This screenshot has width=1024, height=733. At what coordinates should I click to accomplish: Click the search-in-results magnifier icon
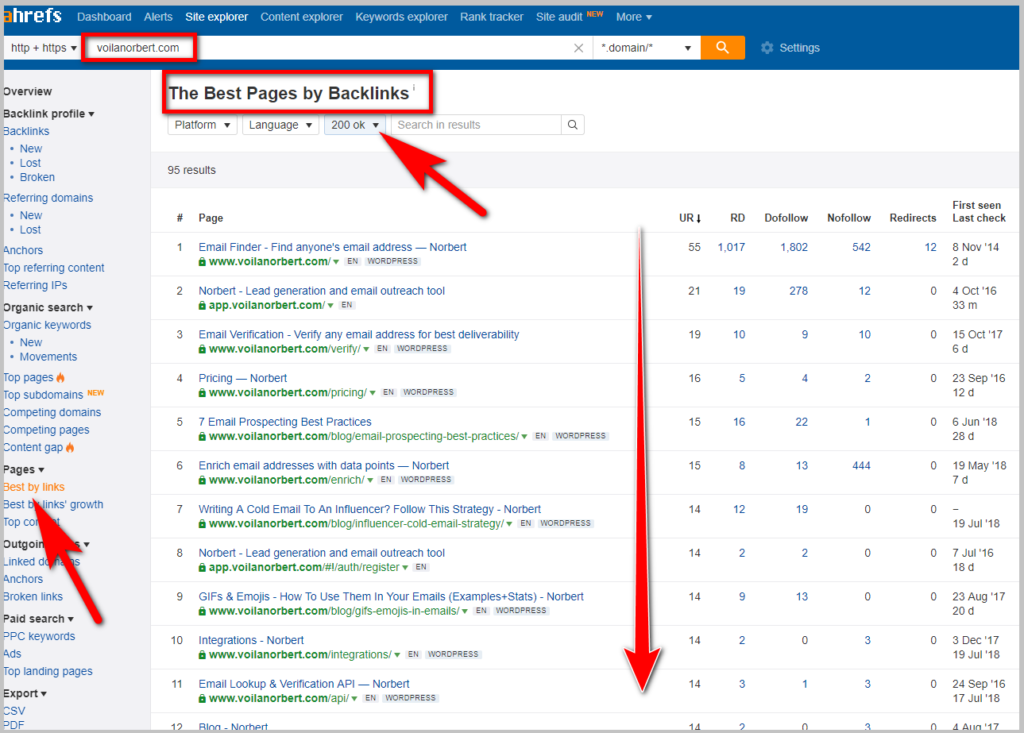(x=573, y=125)
